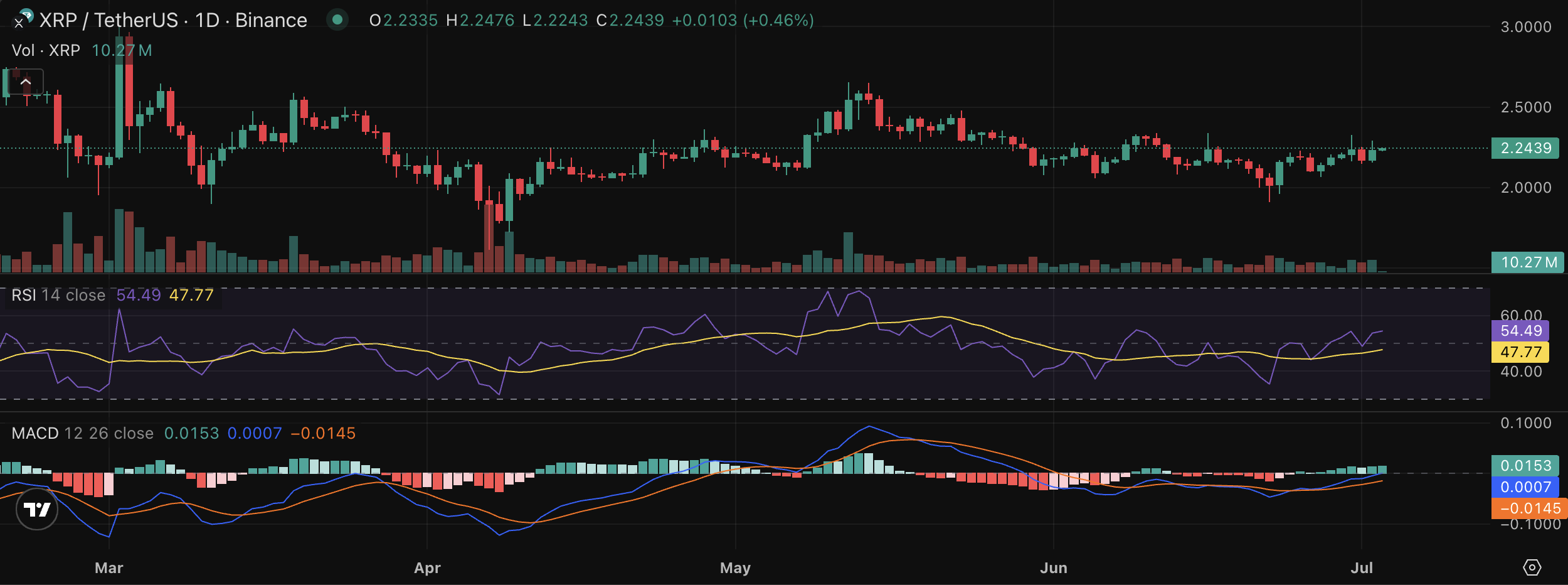Viewport: 1568px width, 585px height.
Task: Click the RSI legend value 54.49
Action: [x=139, y=295]
